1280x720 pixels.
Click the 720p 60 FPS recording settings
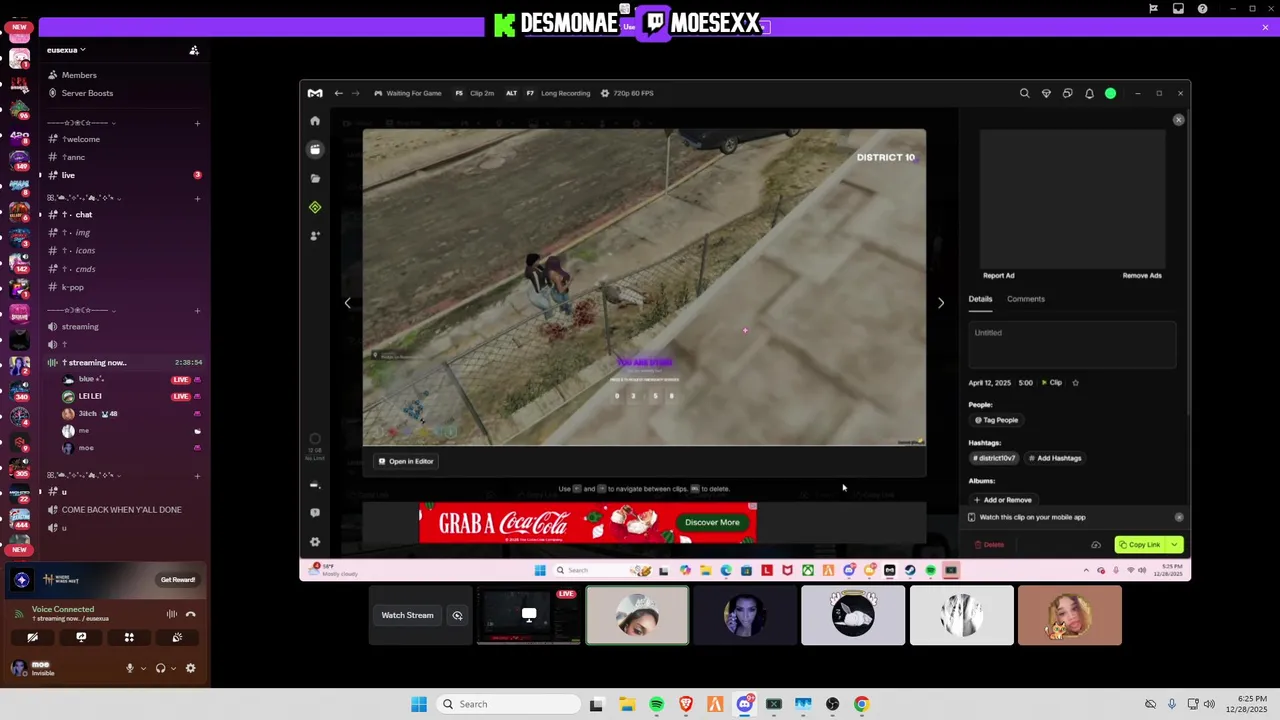pyautogui.click(x=627, y=93)
